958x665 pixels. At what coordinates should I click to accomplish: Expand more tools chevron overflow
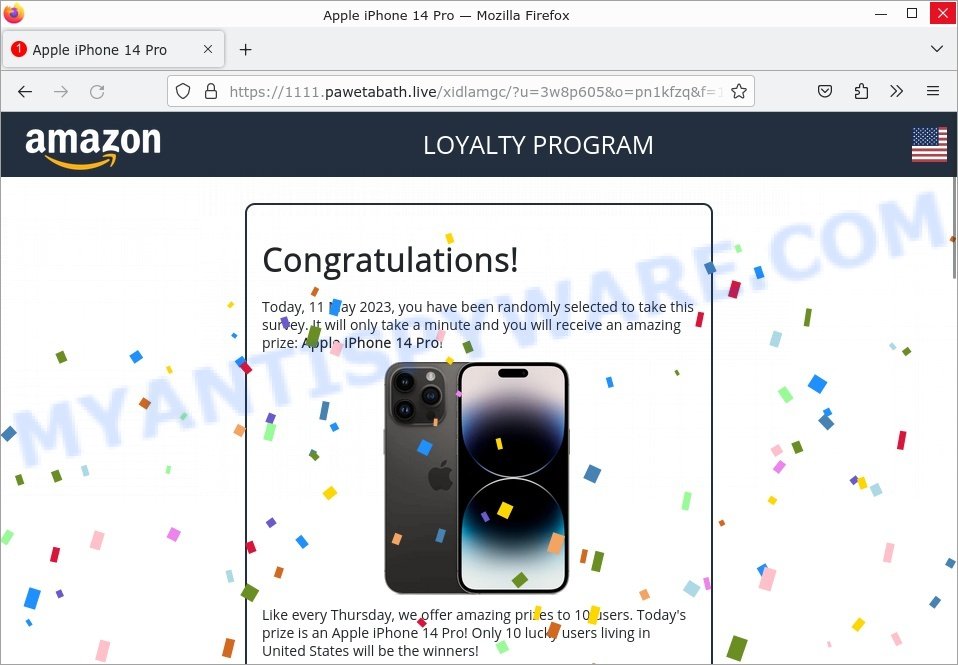coord(896,92)
